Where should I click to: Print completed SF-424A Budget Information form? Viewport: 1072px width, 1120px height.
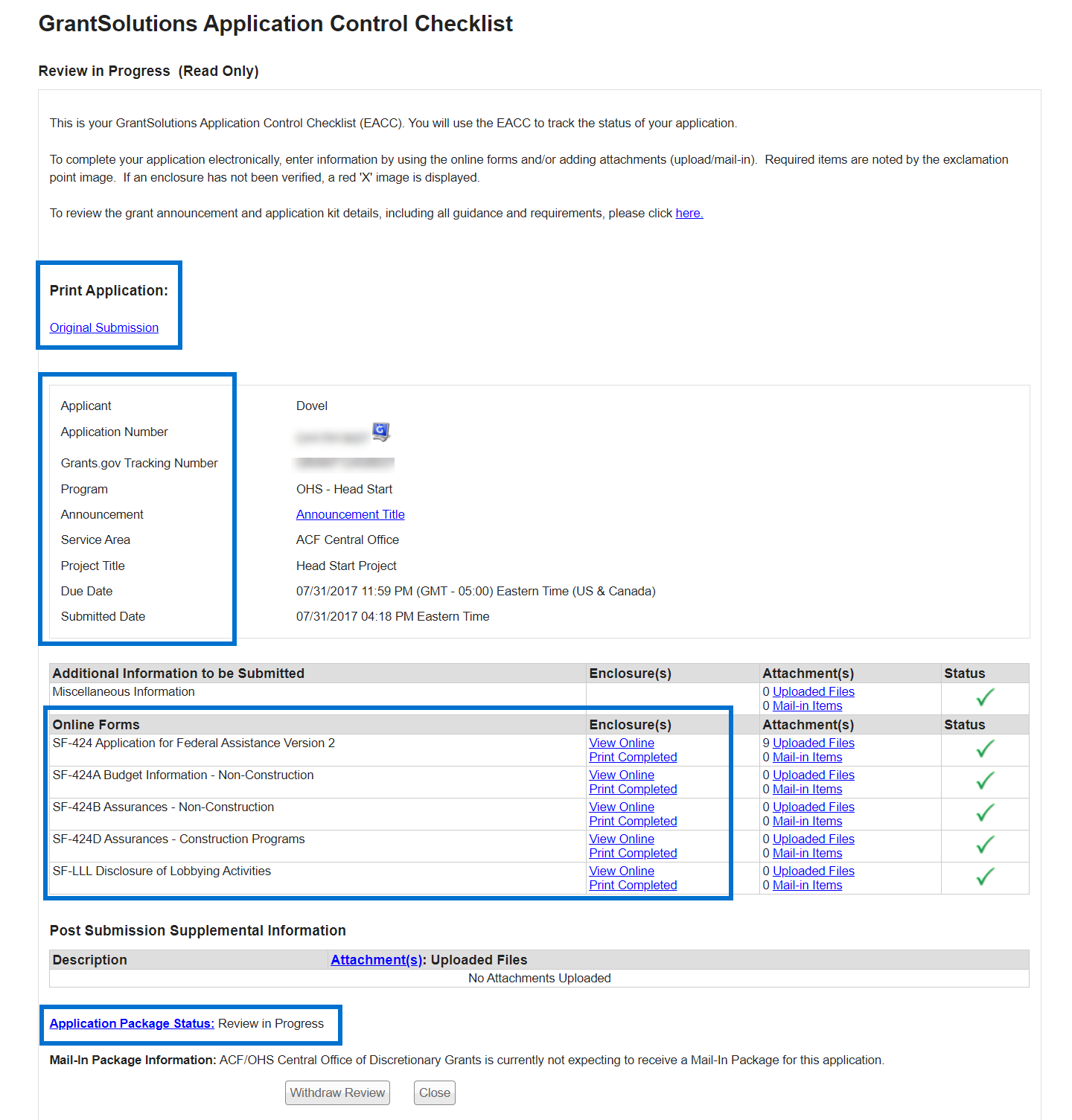[x=633, y=789]
